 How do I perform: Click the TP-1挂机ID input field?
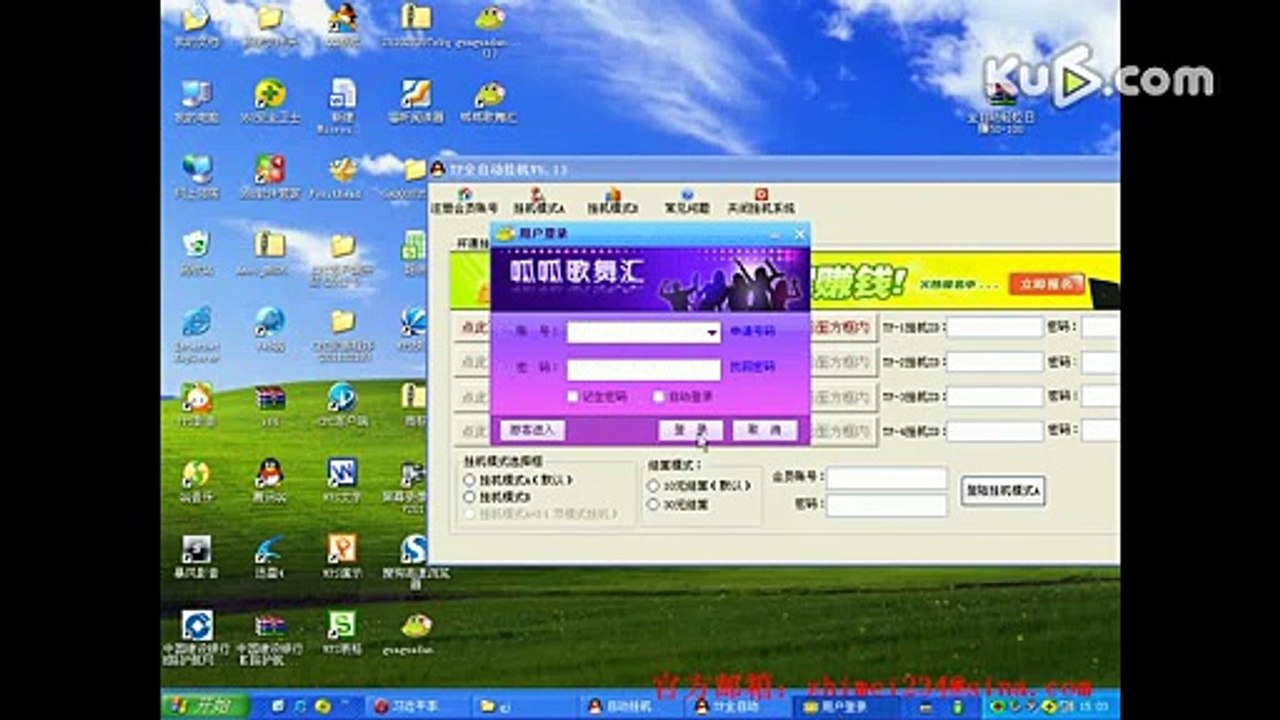pos(995,327)
